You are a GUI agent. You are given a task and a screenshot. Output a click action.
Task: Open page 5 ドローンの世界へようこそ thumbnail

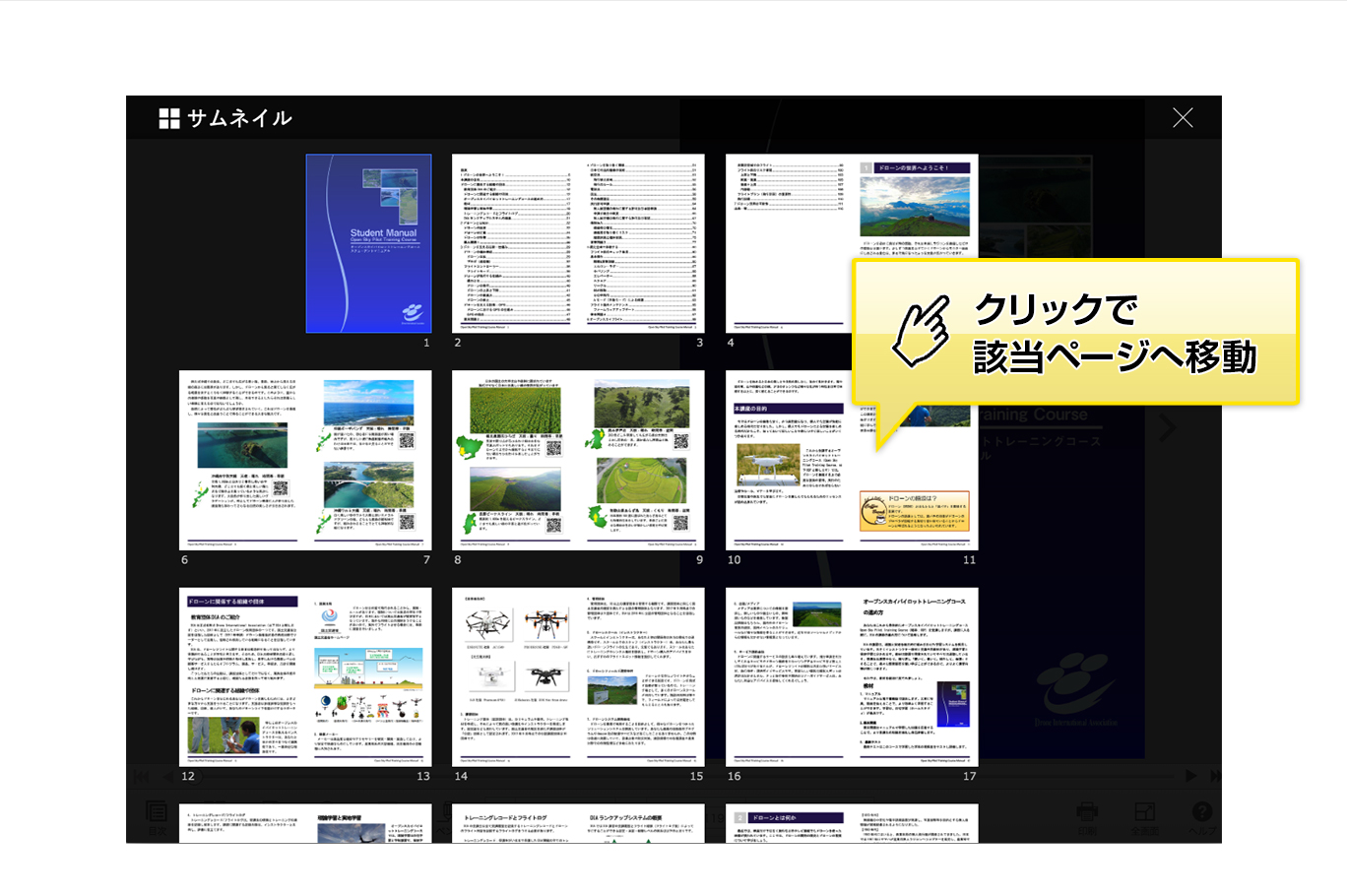click(915, 207)
